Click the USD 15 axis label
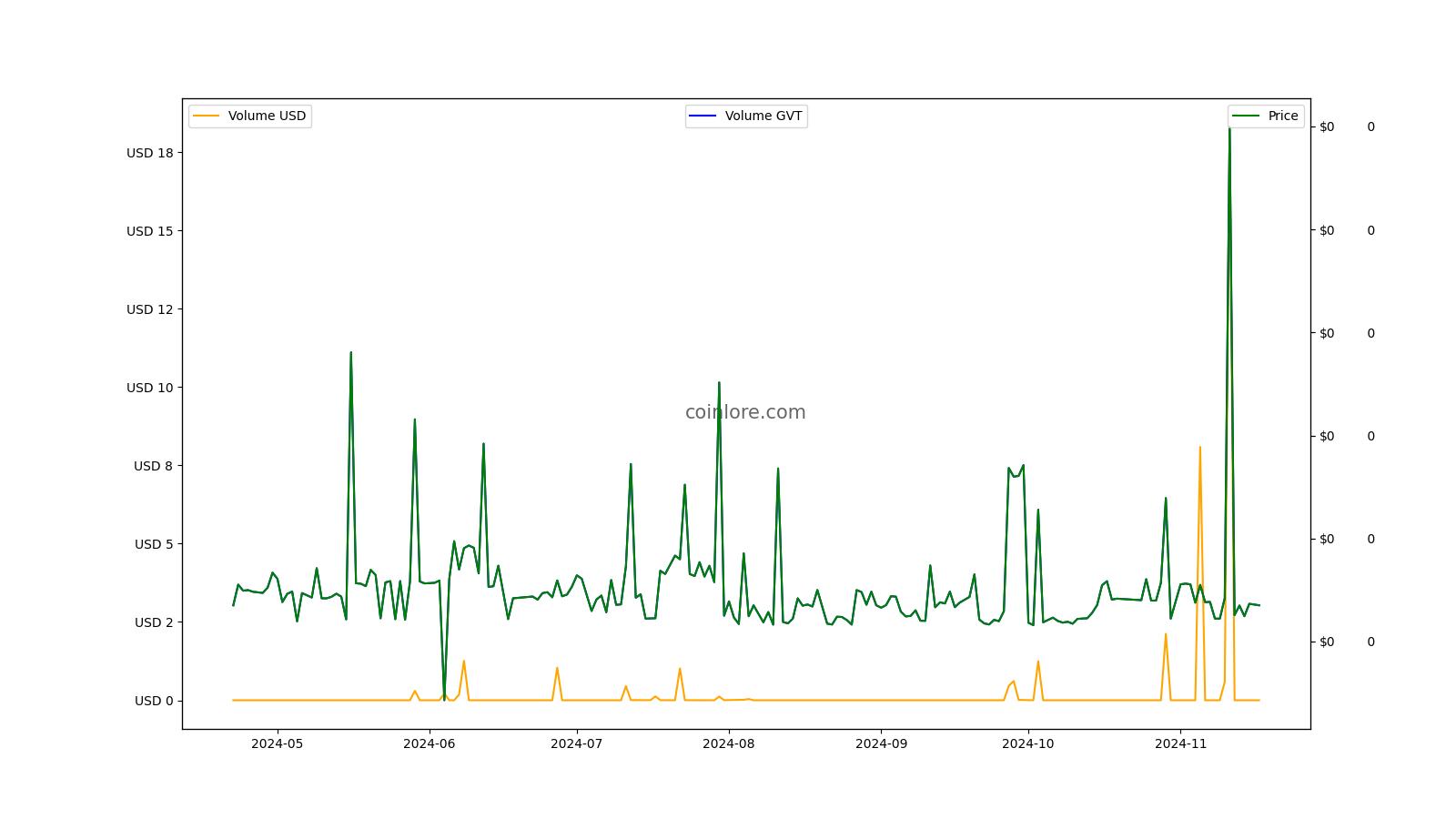Screen dimensions: 1456x819 pyautogui.click(x=149, y=231)
